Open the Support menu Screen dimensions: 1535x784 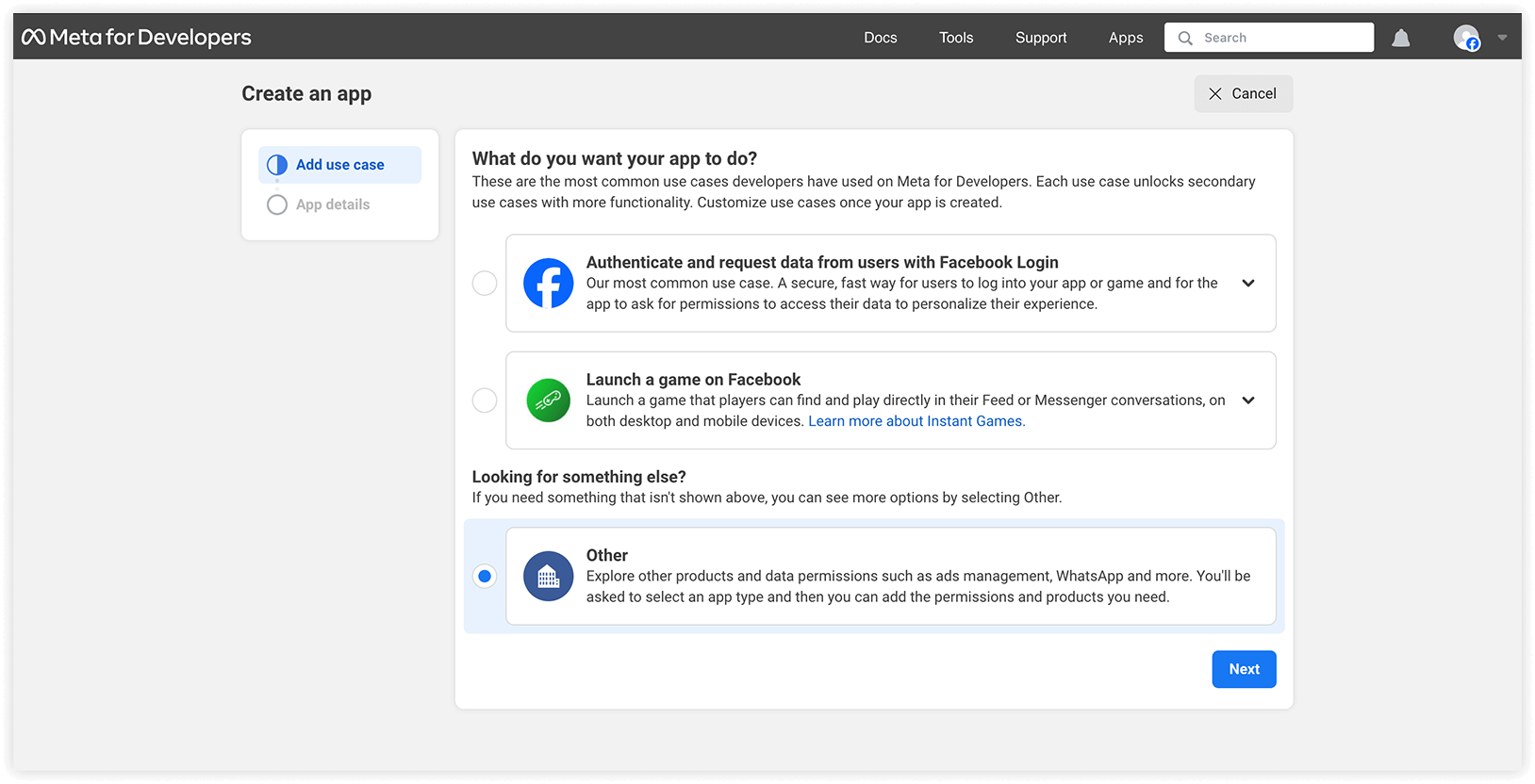pos(1041,38)
